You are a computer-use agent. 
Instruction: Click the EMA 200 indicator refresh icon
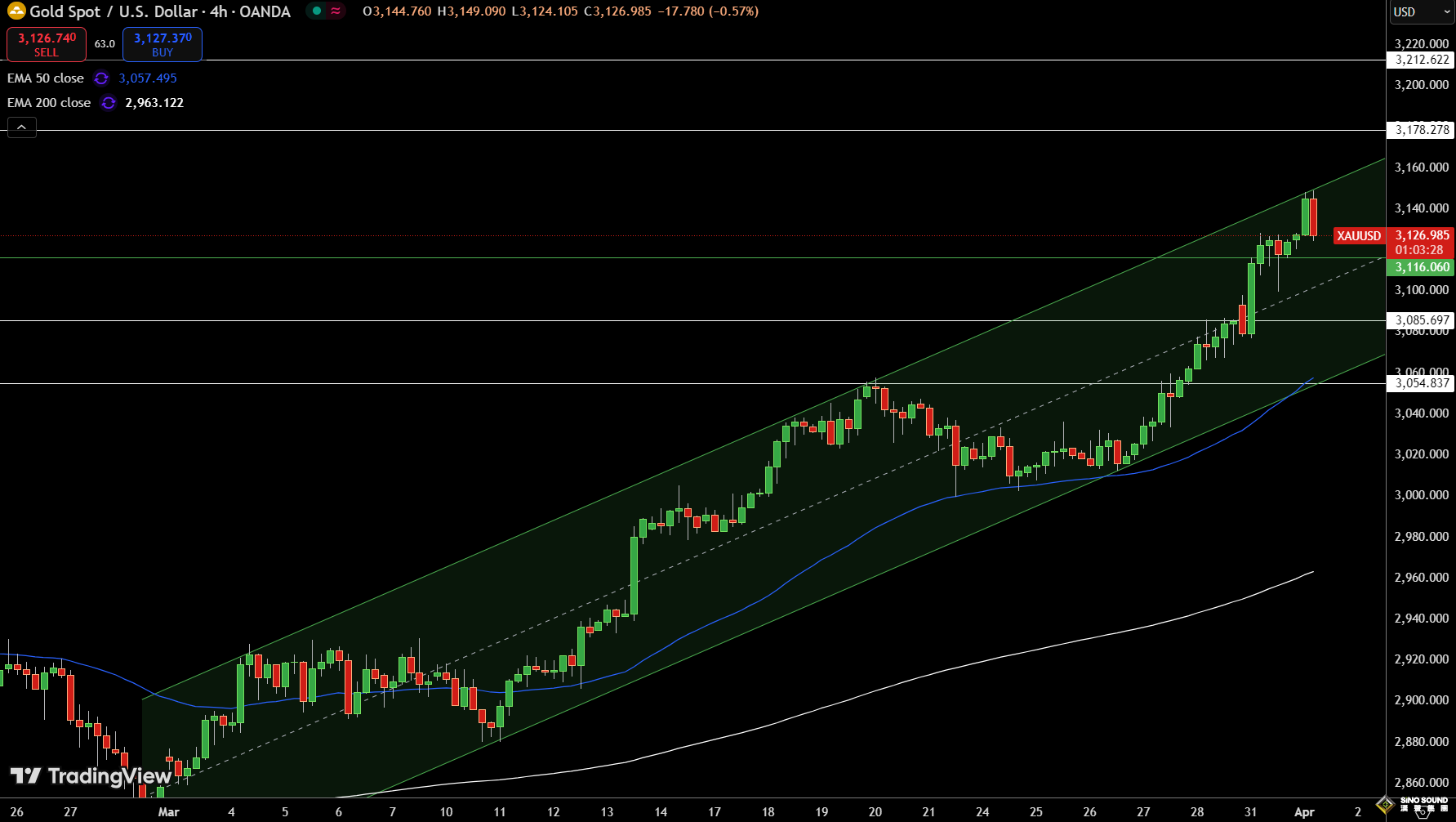pos(108,103)
